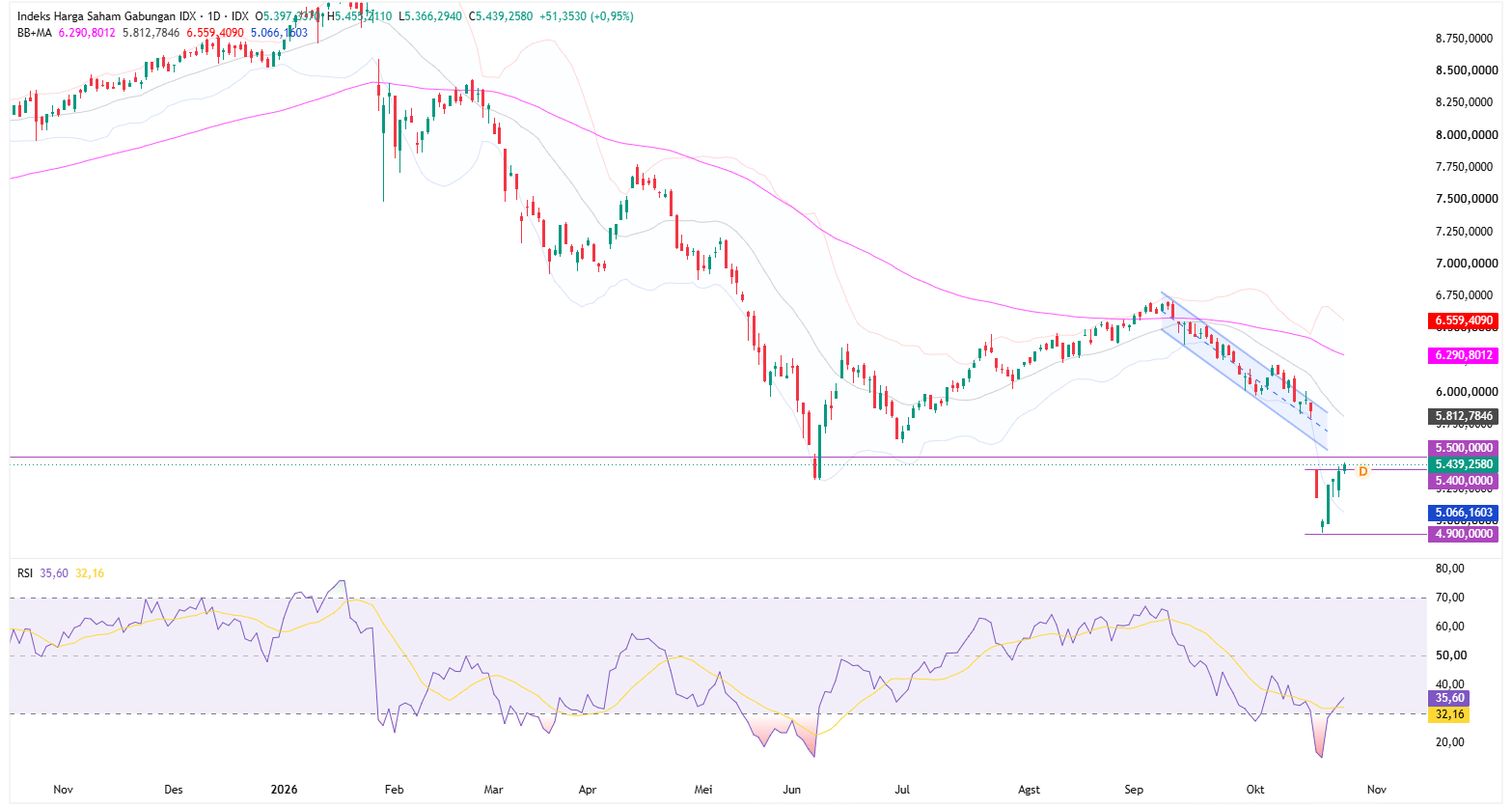Select the magenta 6.290,8012 price-axis label

pos(1464,355)
